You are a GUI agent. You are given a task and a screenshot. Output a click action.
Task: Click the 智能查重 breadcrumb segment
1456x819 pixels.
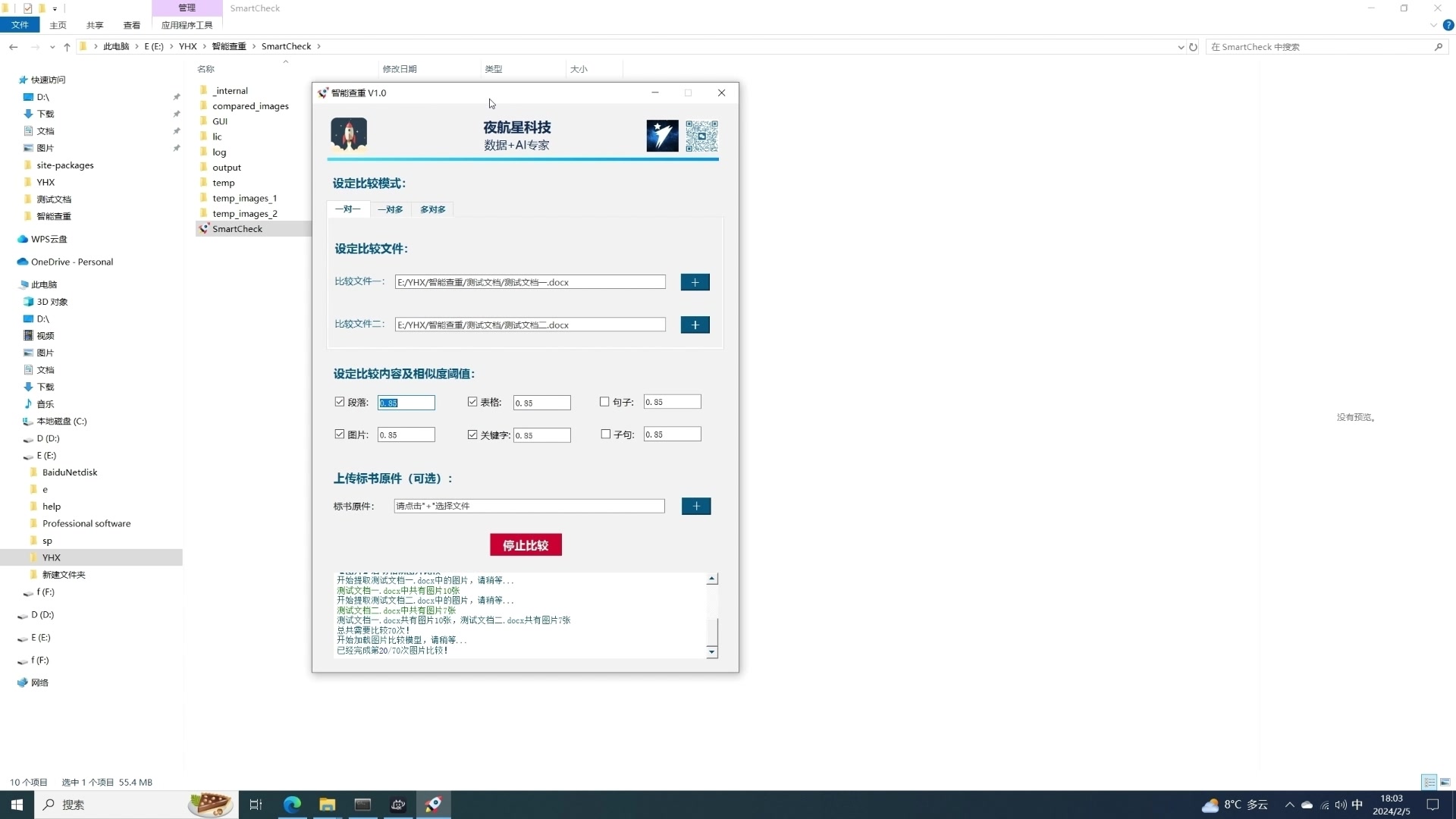tap(229, 46)
